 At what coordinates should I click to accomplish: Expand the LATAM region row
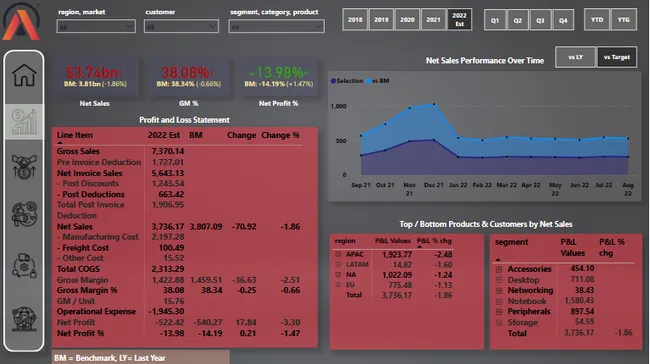338,264
